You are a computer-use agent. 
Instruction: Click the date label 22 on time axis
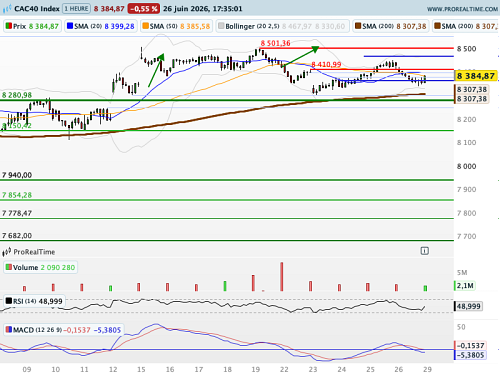tap(284, 369)
